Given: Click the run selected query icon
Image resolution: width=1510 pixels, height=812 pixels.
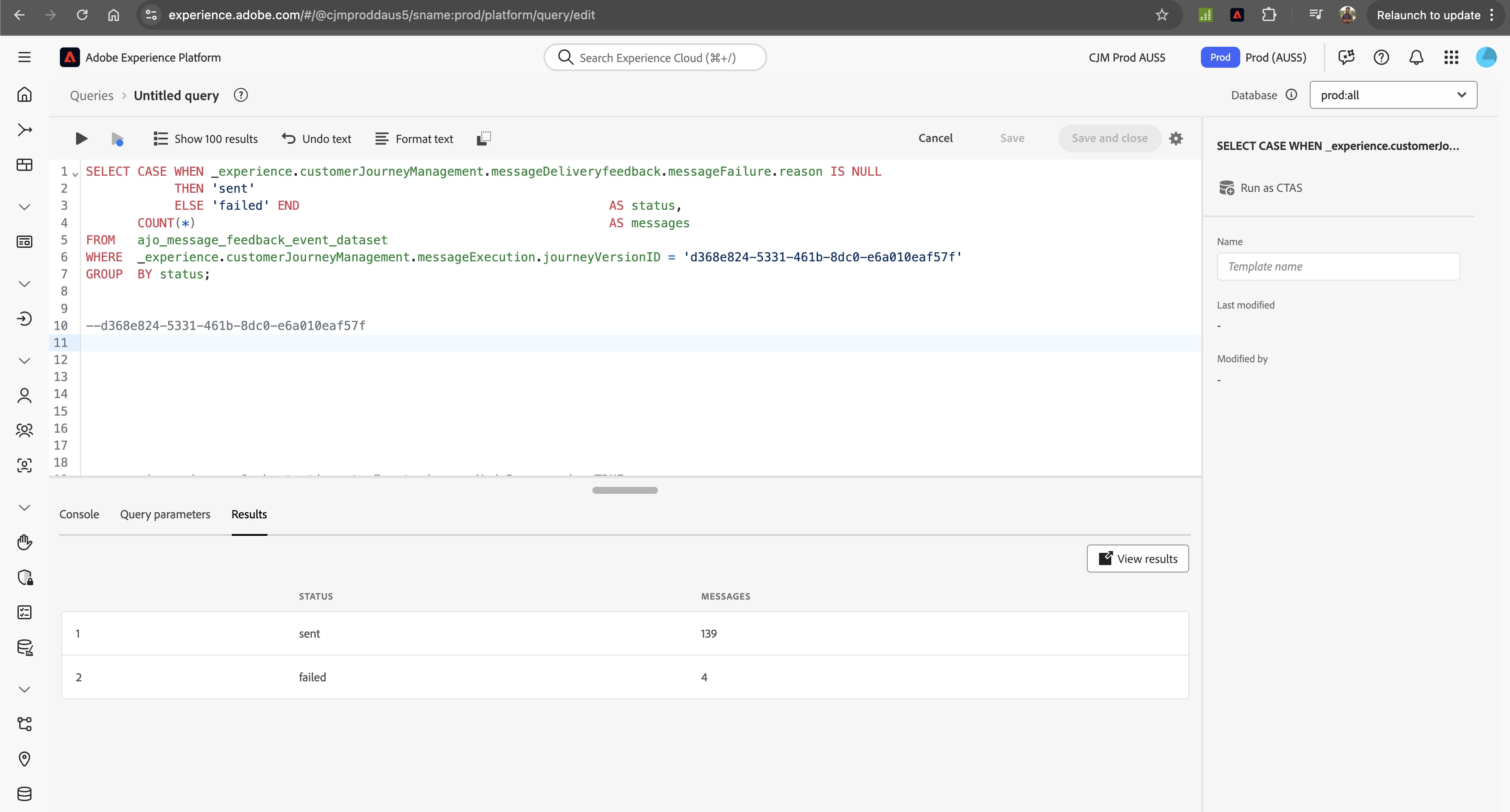Looking at the screenshot, I should click(x=117, y=139).
